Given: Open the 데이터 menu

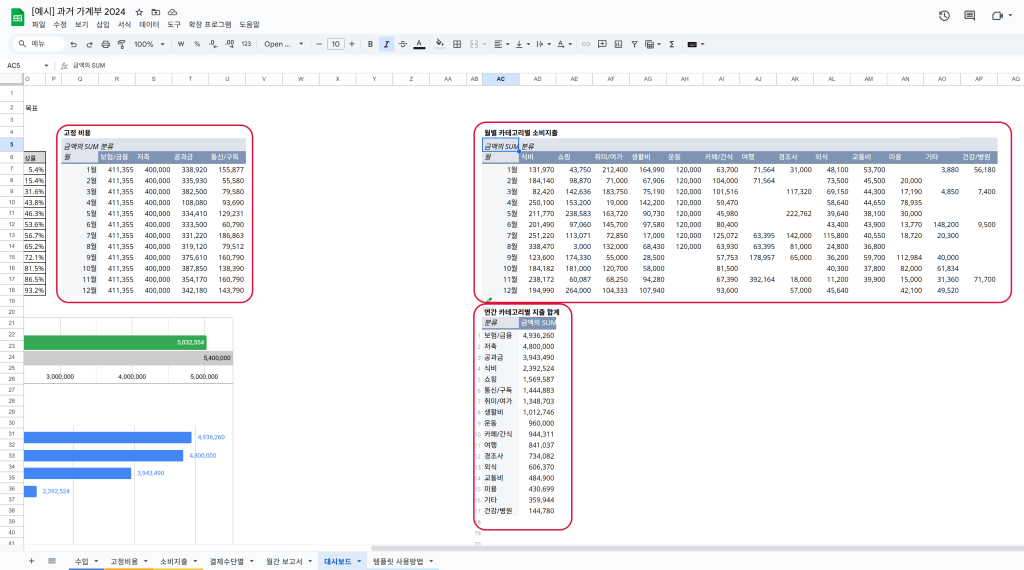Looking at the screenshot, I should tap(149, 24).
